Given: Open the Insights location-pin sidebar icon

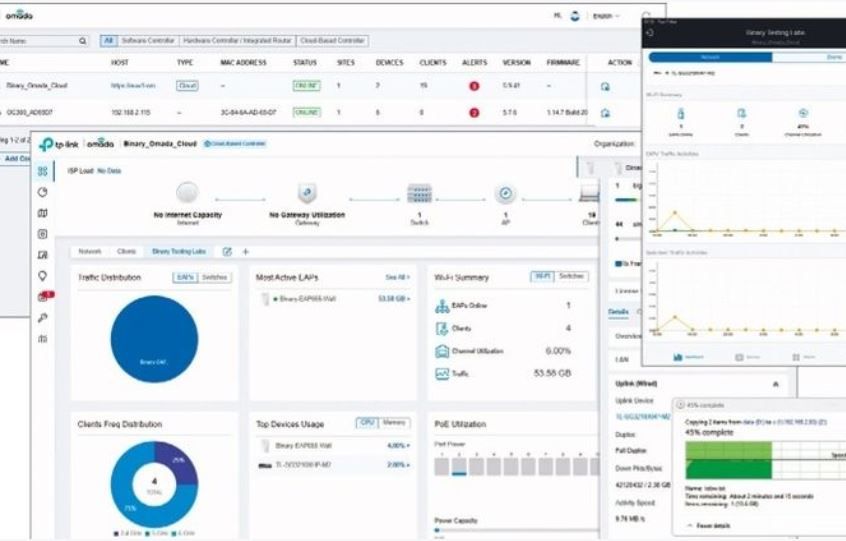Looking at the screenshot, I should click(x=43, y=276).
